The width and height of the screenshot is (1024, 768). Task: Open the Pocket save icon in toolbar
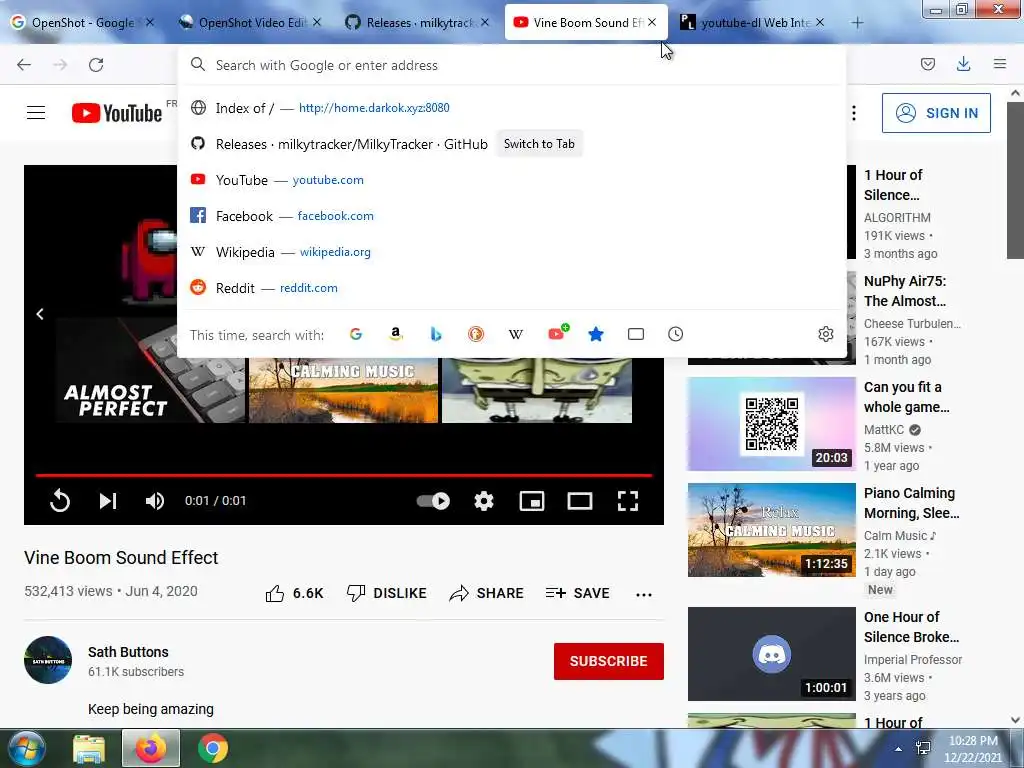(x=927, y=64)
